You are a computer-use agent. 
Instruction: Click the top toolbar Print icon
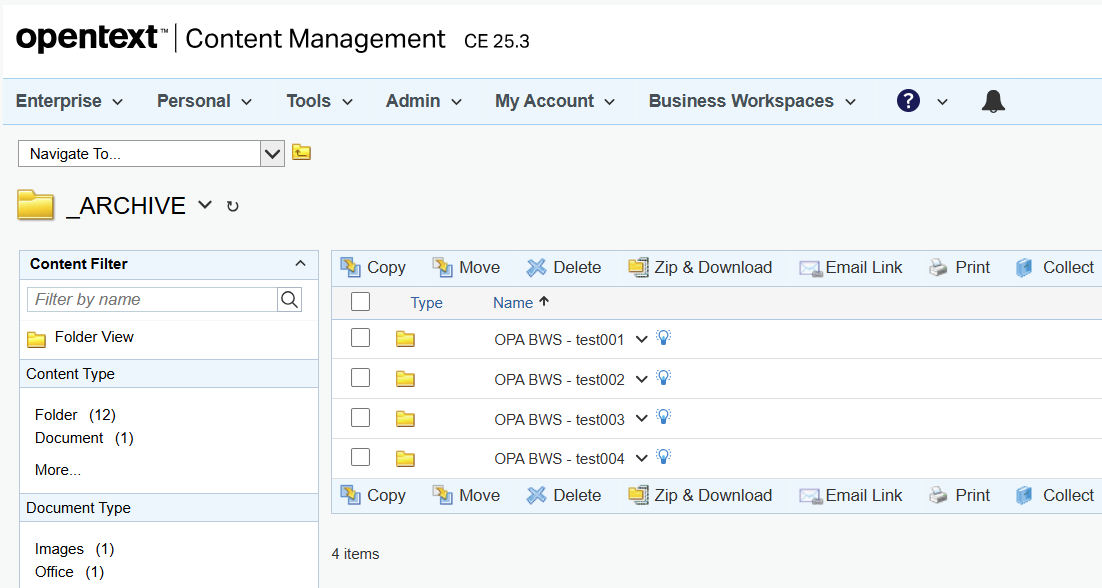(938, 267)
